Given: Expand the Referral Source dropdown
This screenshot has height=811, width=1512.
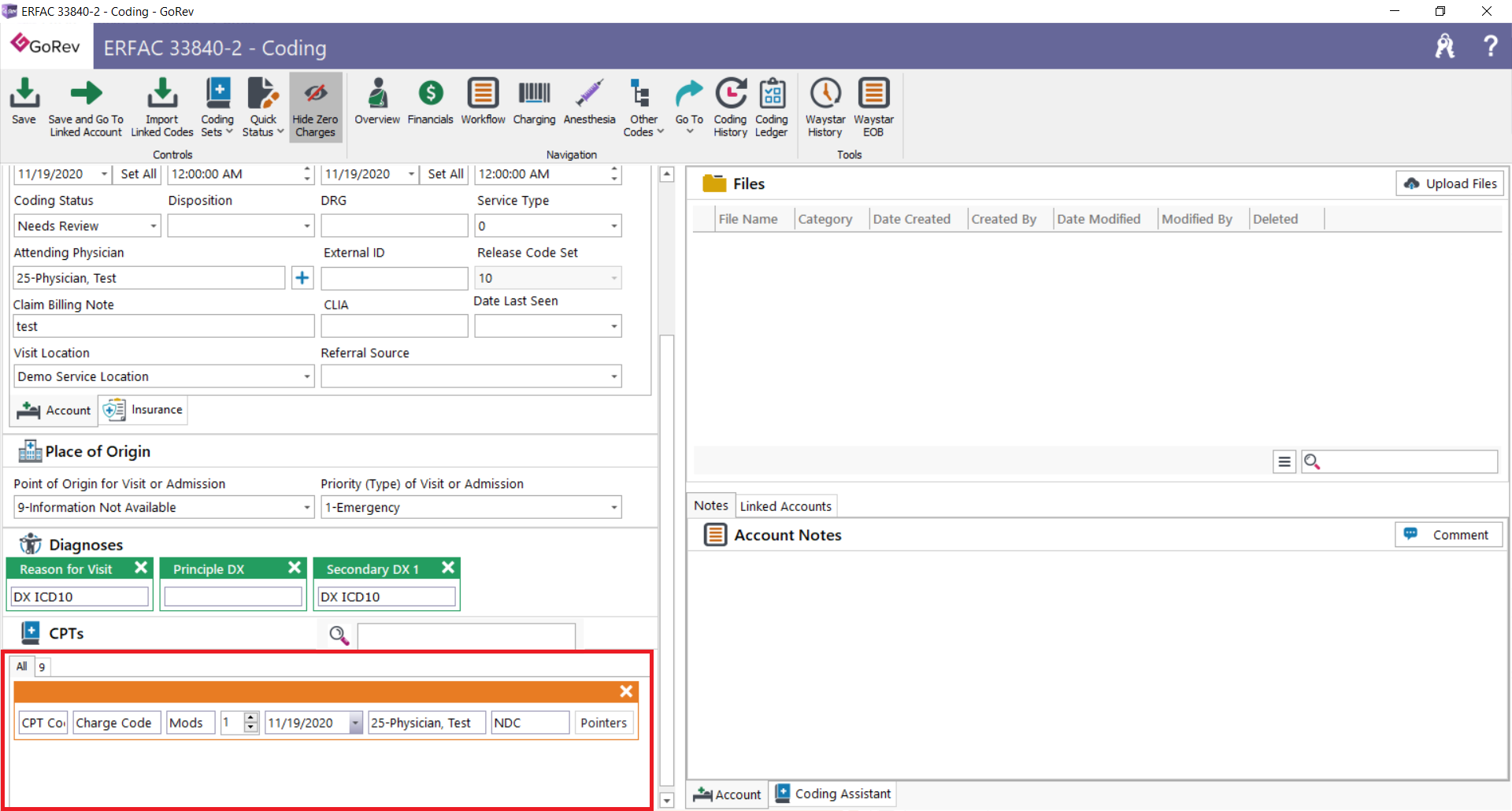Looking at the screenshot, I should point(614,376).
